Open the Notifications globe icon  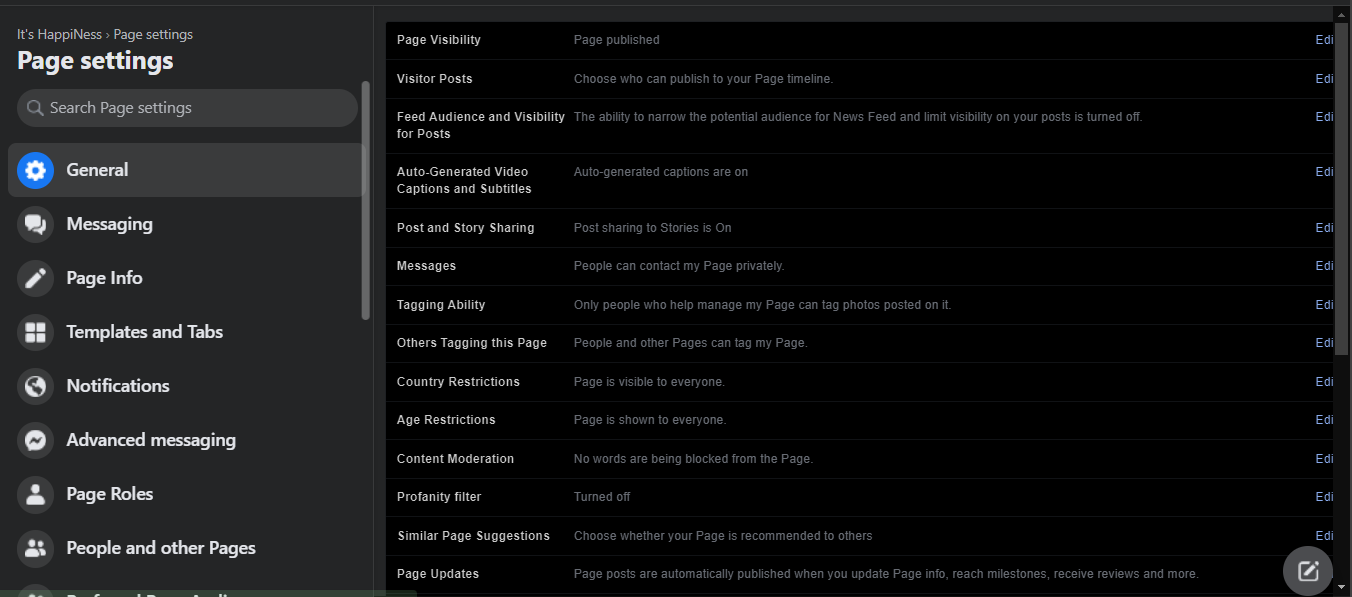pyautogui.click(x=35, y=386)
